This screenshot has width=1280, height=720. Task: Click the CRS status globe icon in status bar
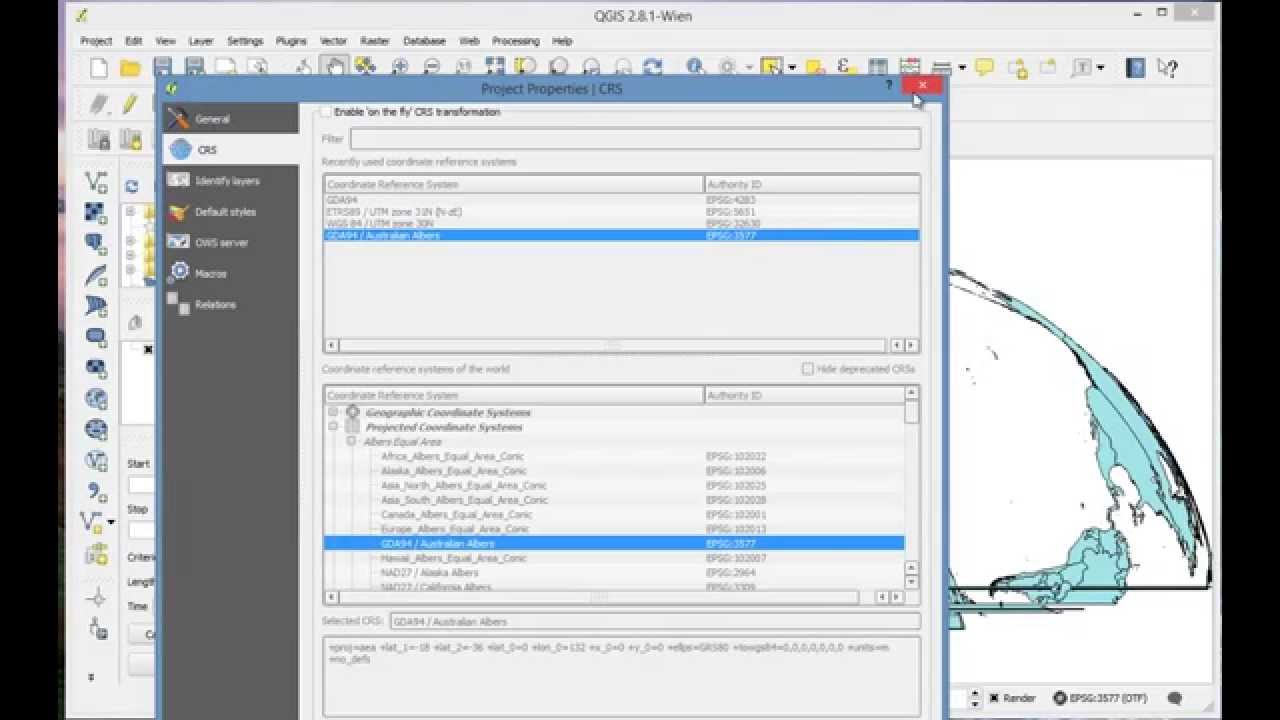coord(1058,698)
